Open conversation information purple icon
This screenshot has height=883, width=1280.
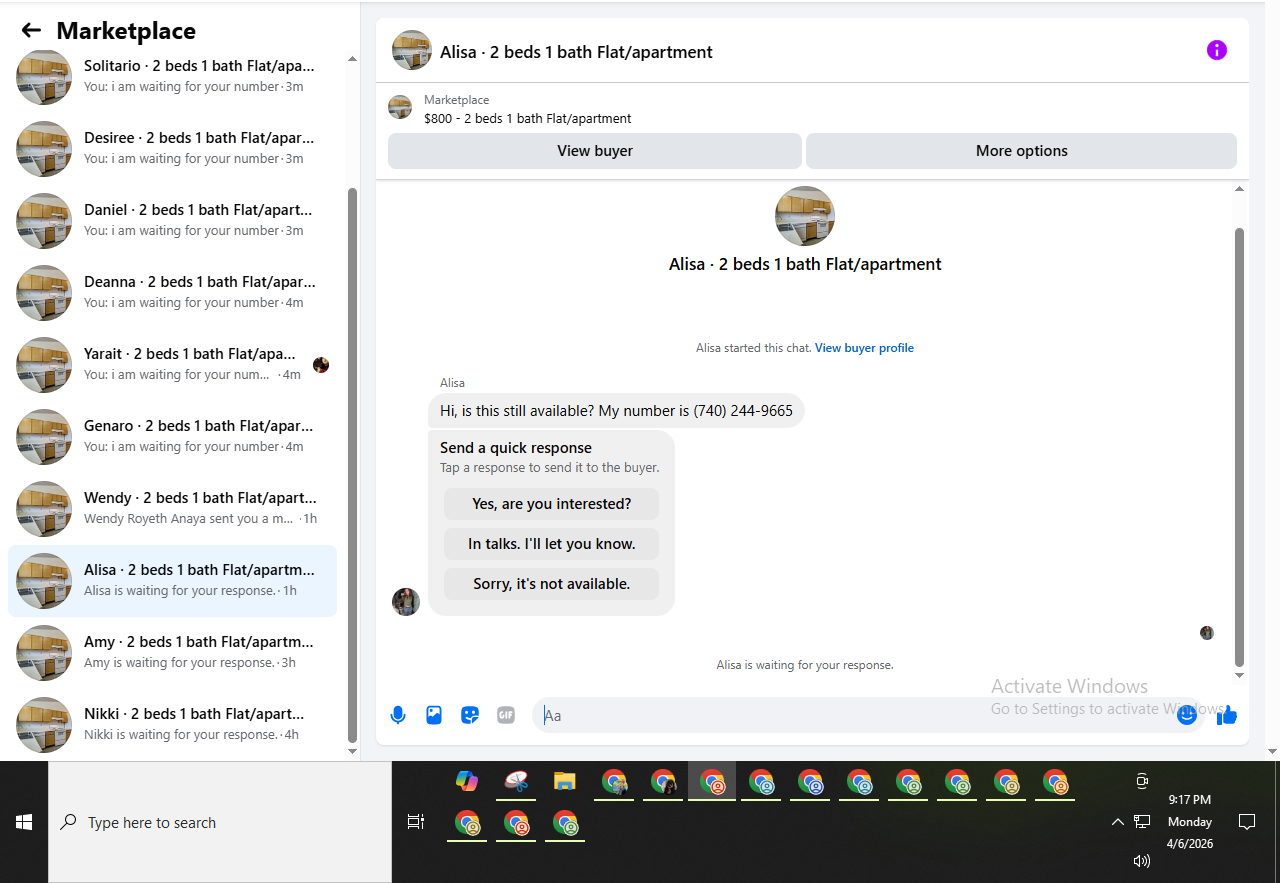[1216, 50]
